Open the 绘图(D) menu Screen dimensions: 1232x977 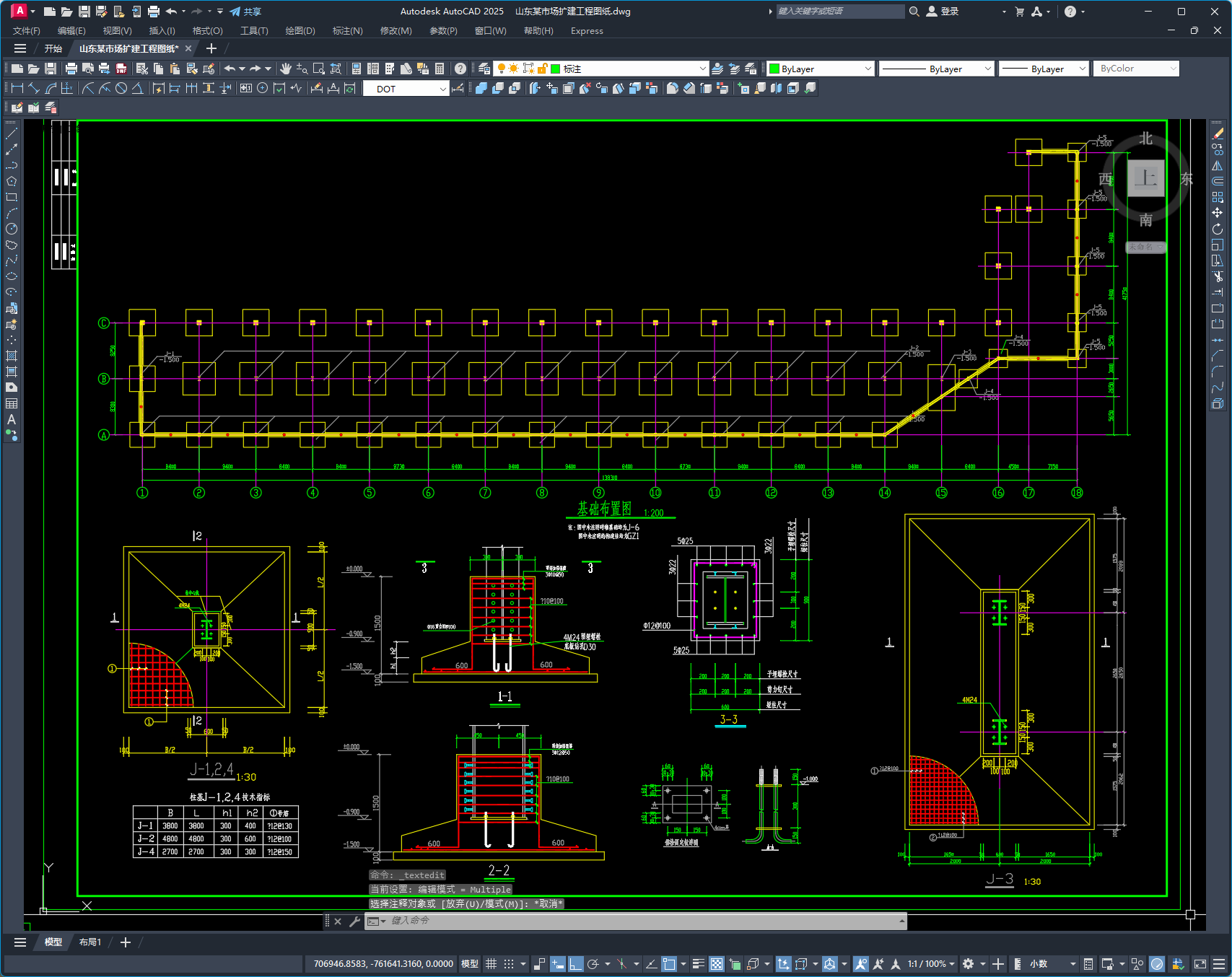(300, 31)
